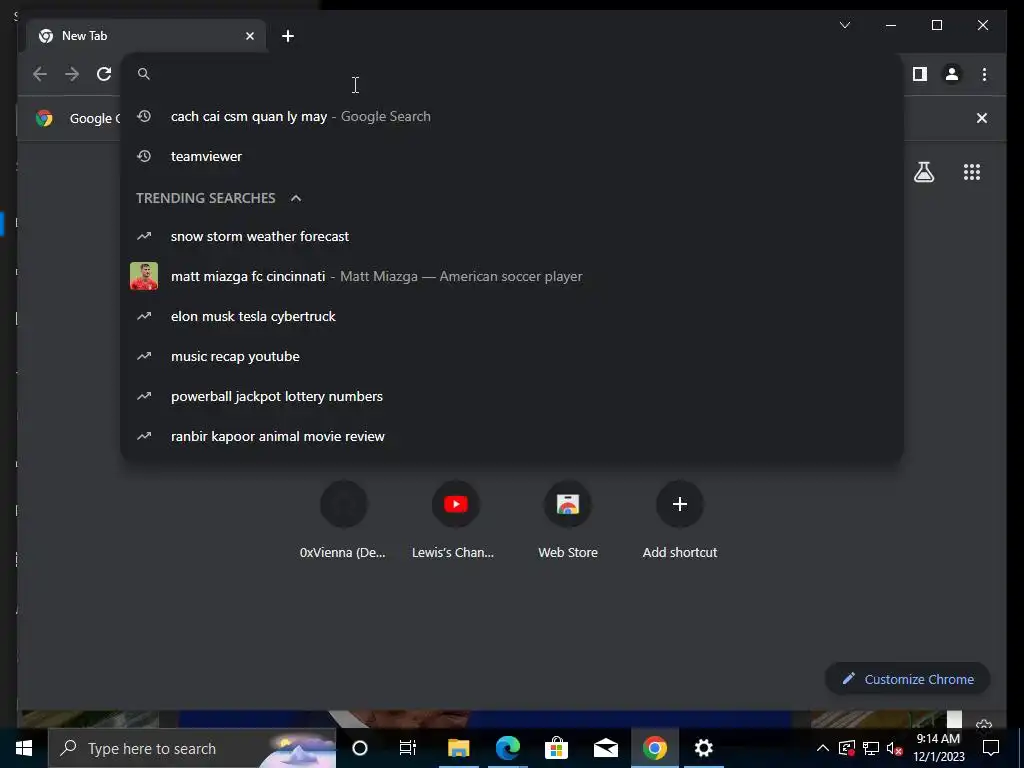Launch File Explorer from taskbar
This screenshot has width=1024, height=768.
(x=458, y=748)
